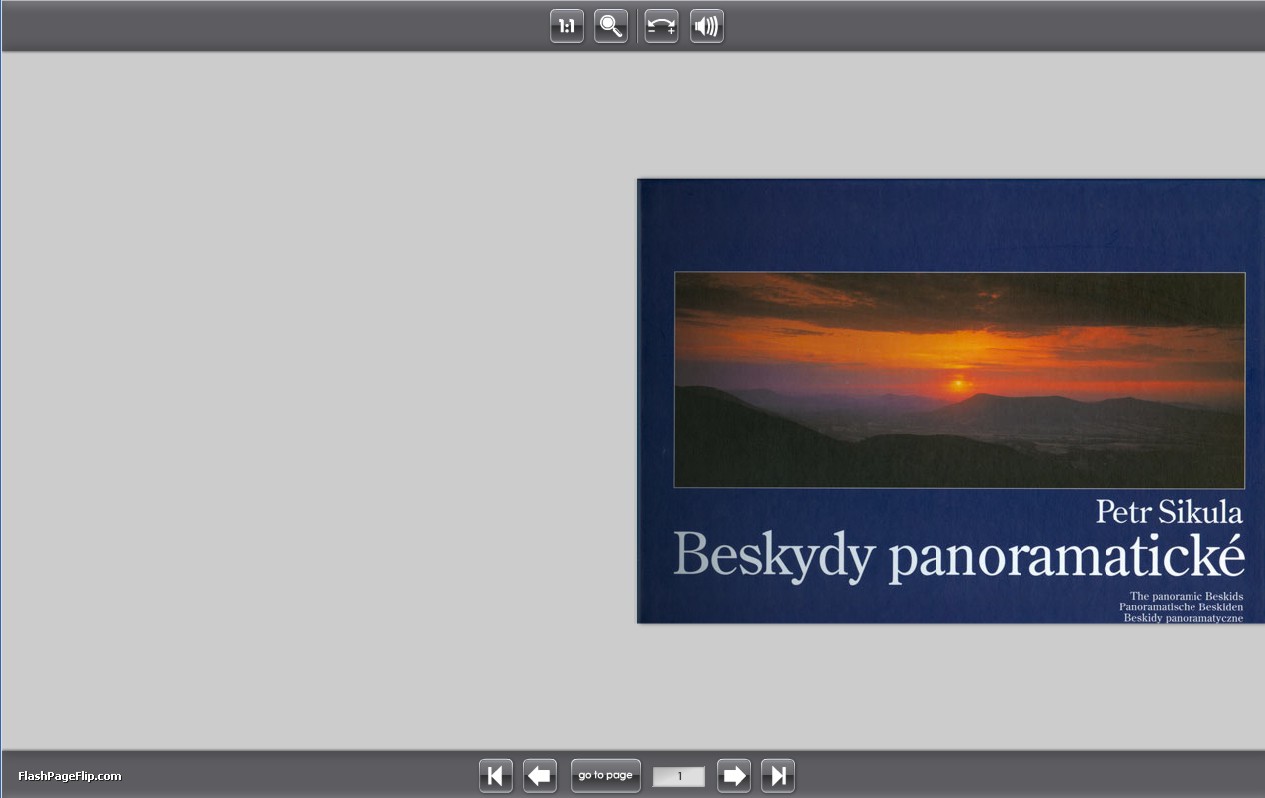Go to the previous page arrow
This screenshot has height=798, width=1265.
click(540, 776)
